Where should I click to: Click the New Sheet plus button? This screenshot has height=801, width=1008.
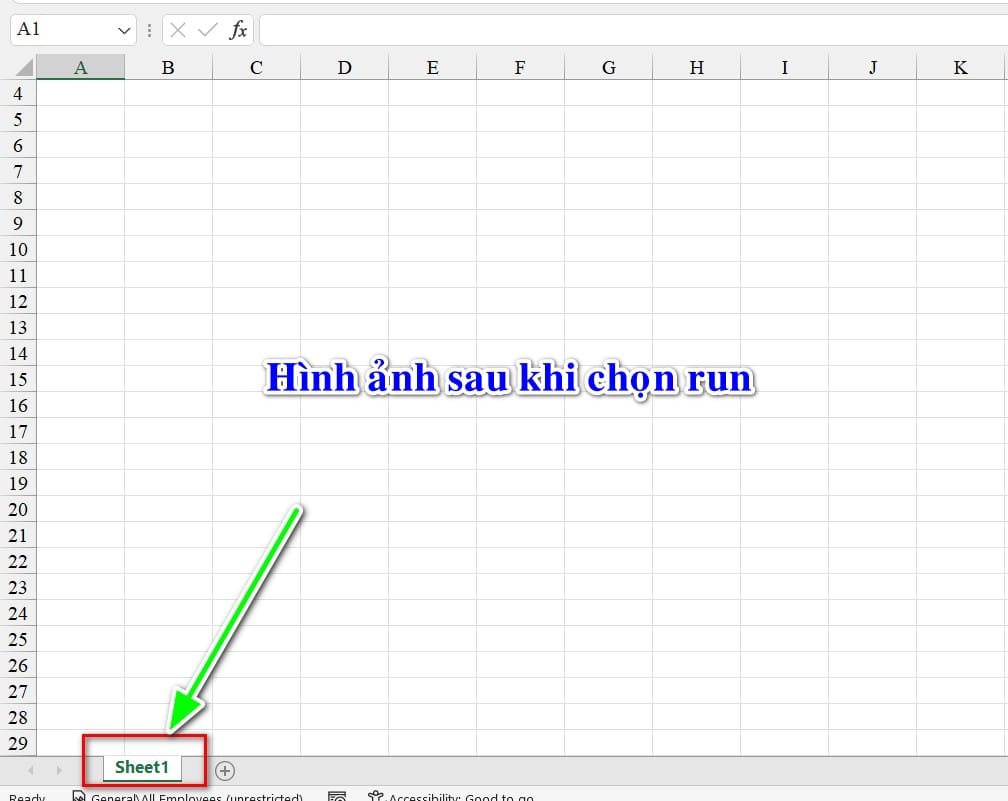[225, 771]
